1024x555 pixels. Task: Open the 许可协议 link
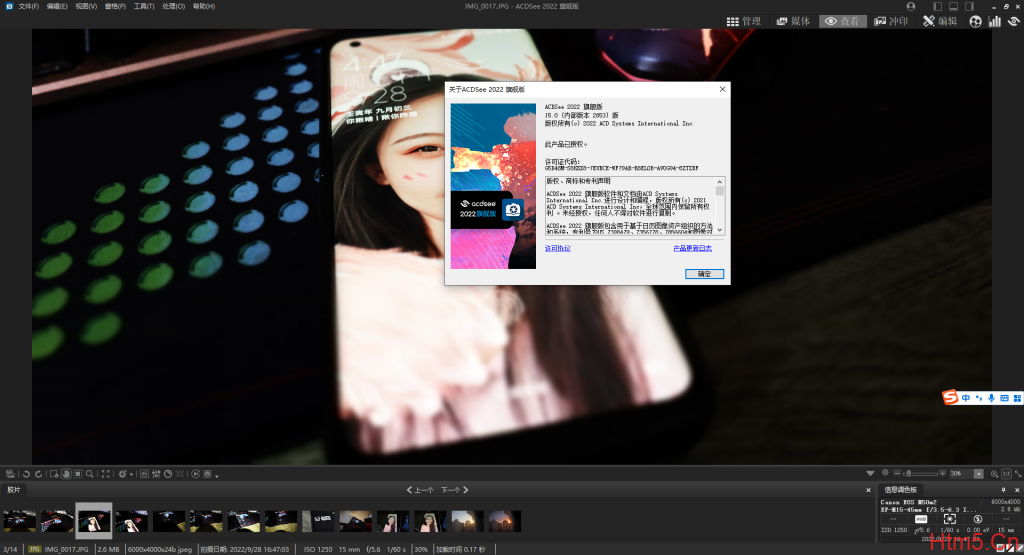click(x=558, y=248)
